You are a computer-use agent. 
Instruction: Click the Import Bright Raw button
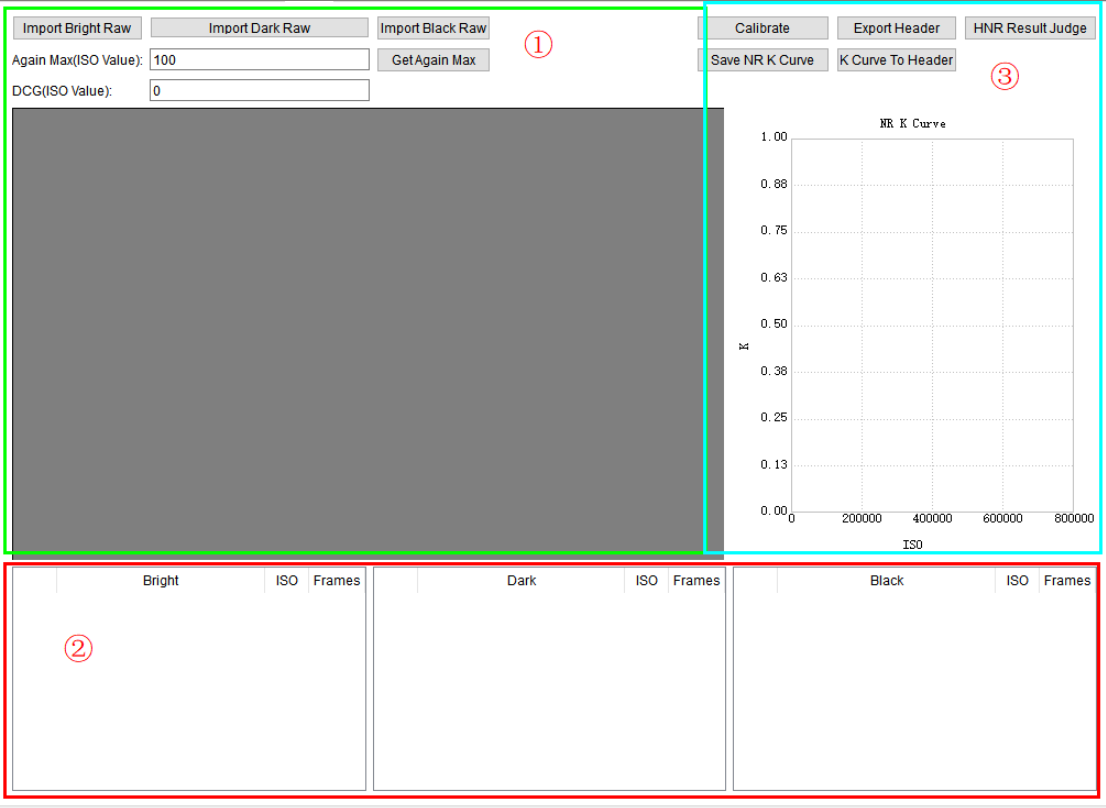(77, 28)
